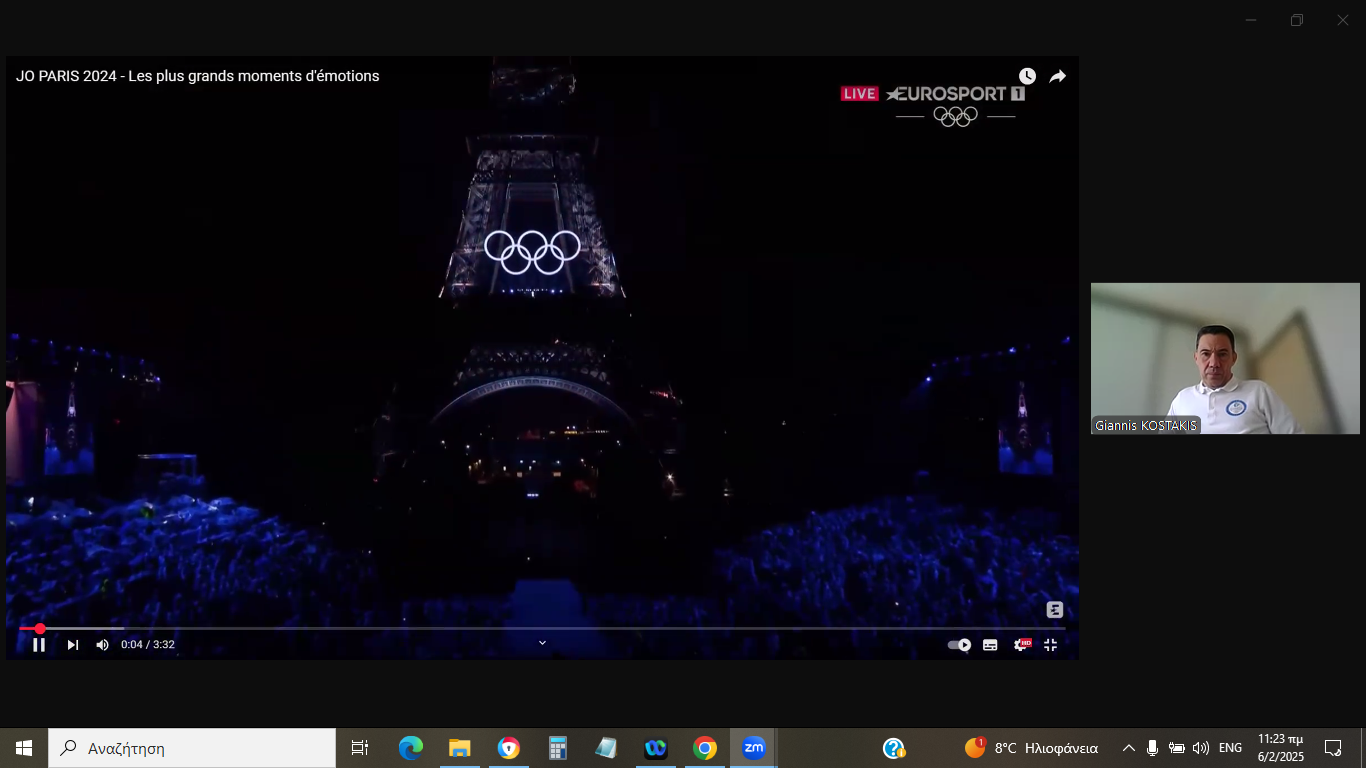1366x768 pixels.
Task: Seek on the video progress bar
Action: [540, 629]
